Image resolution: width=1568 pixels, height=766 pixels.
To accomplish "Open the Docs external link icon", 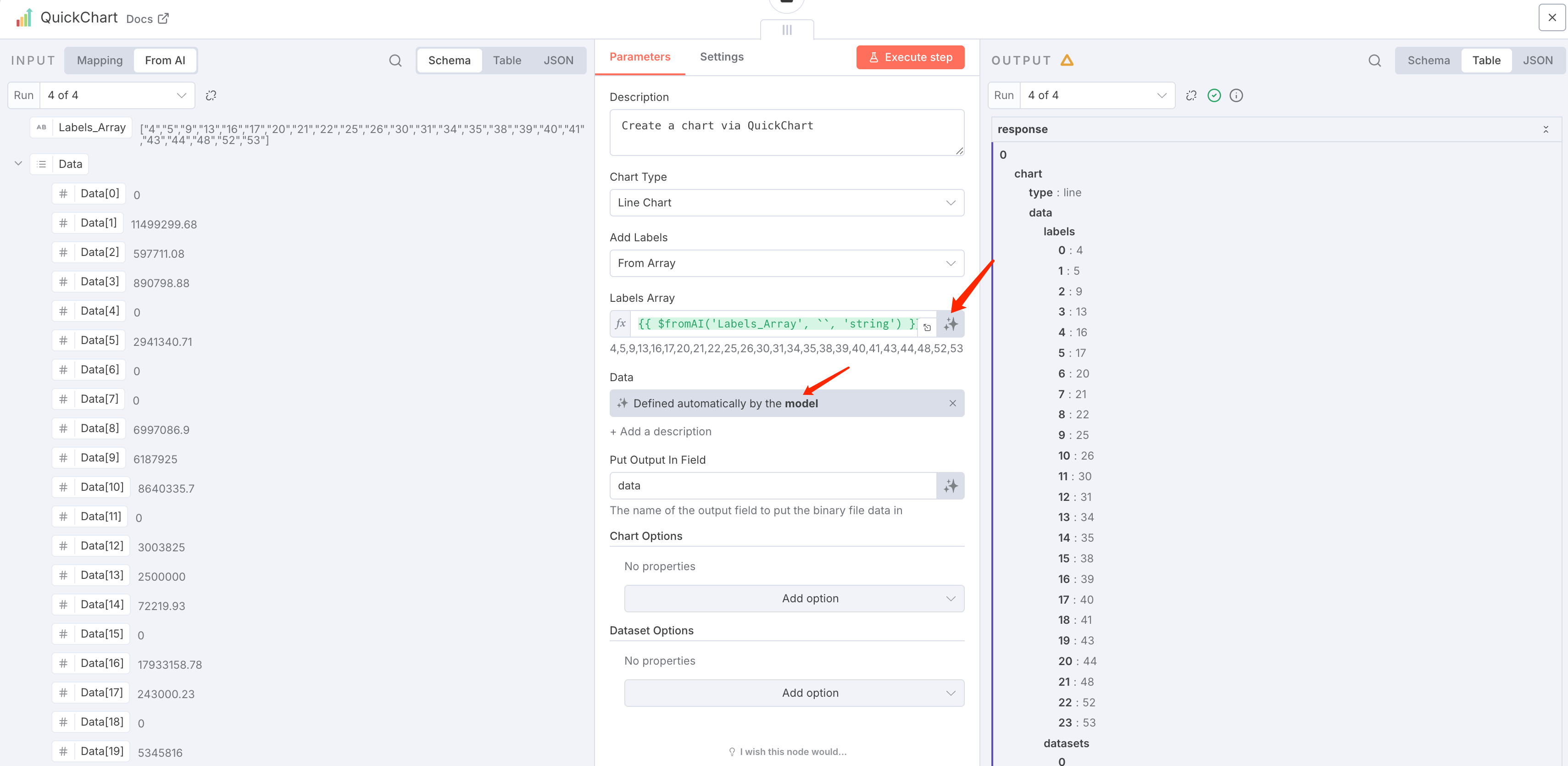I will (x=163, y=19).
